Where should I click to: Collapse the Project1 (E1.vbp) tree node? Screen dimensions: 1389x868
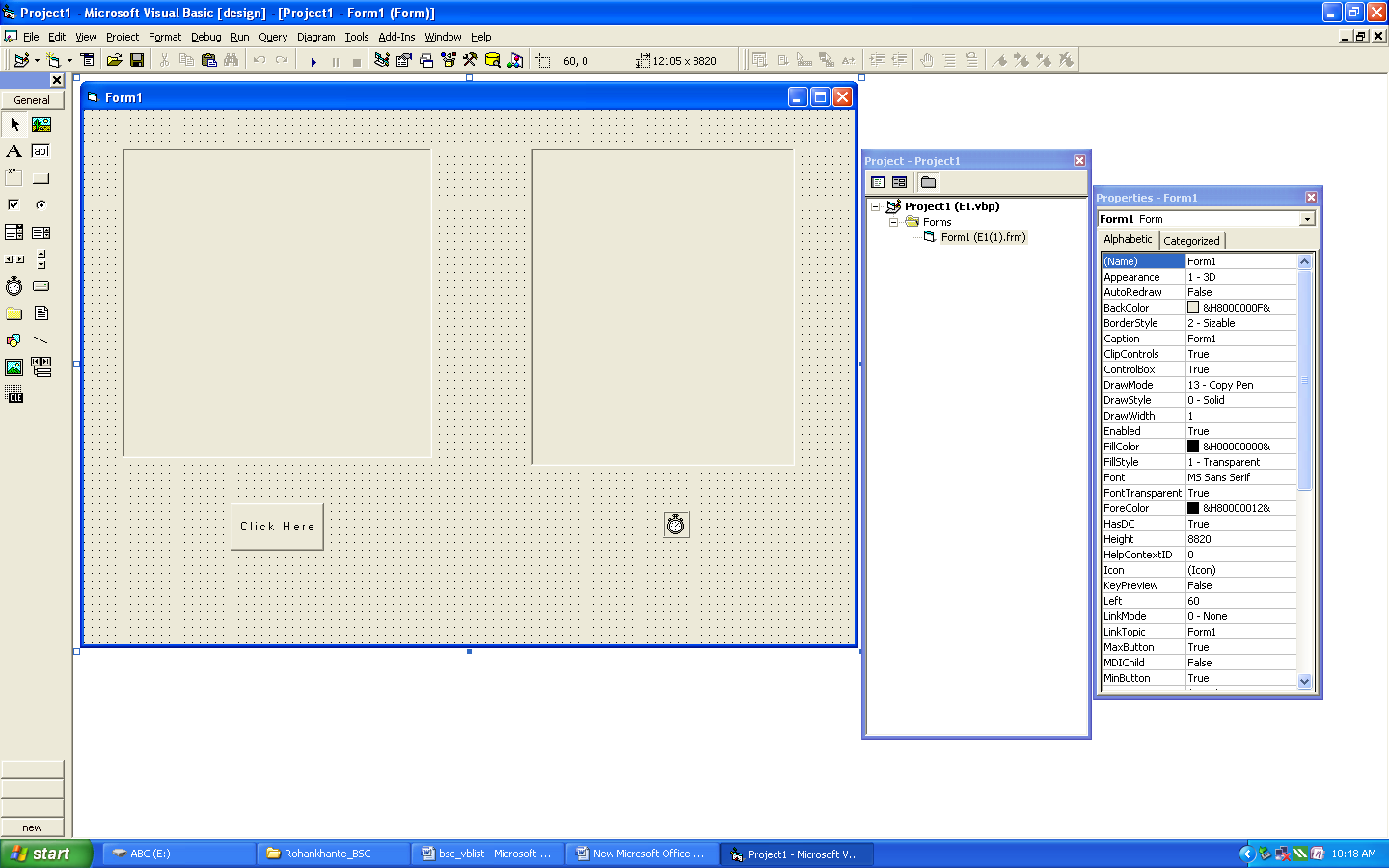875,206
